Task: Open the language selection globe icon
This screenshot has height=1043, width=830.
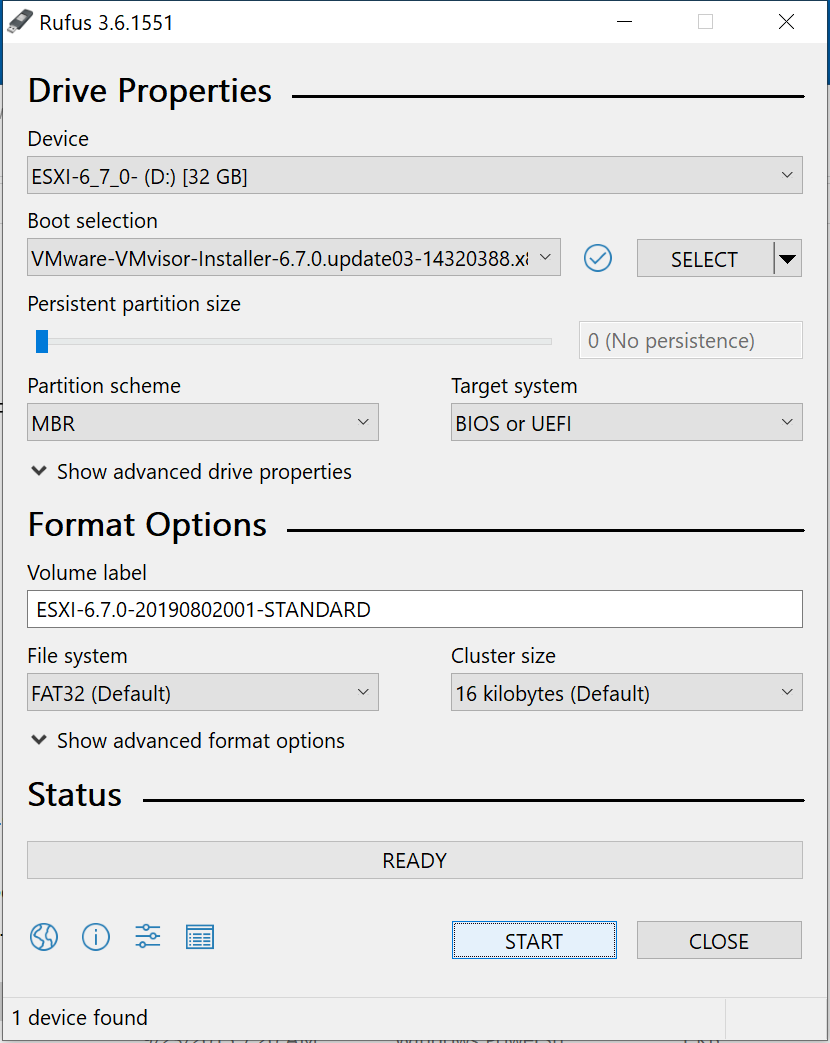Action: tap(43, 937)
